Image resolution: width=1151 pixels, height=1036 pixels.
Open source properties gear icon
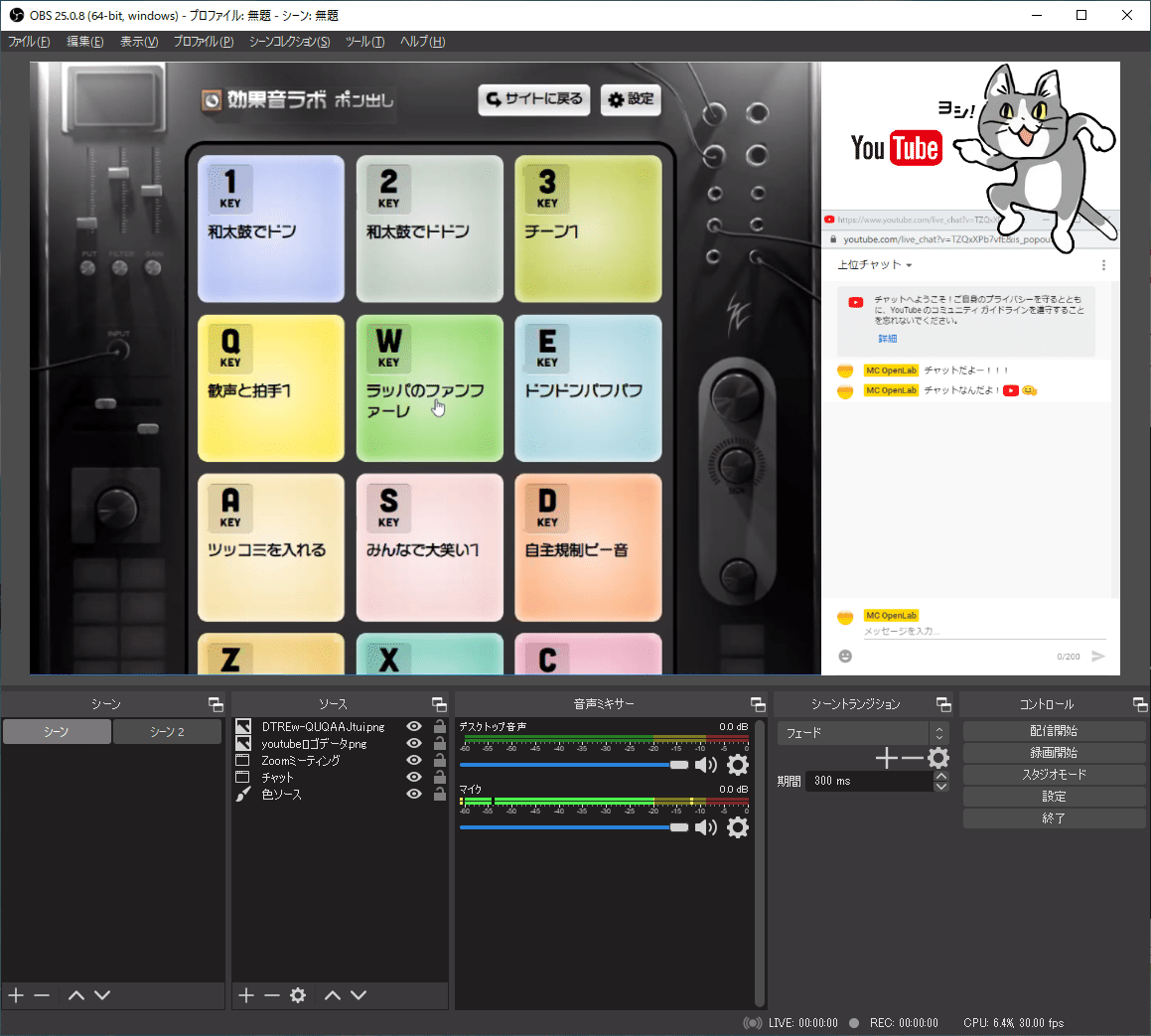(297, 995)
